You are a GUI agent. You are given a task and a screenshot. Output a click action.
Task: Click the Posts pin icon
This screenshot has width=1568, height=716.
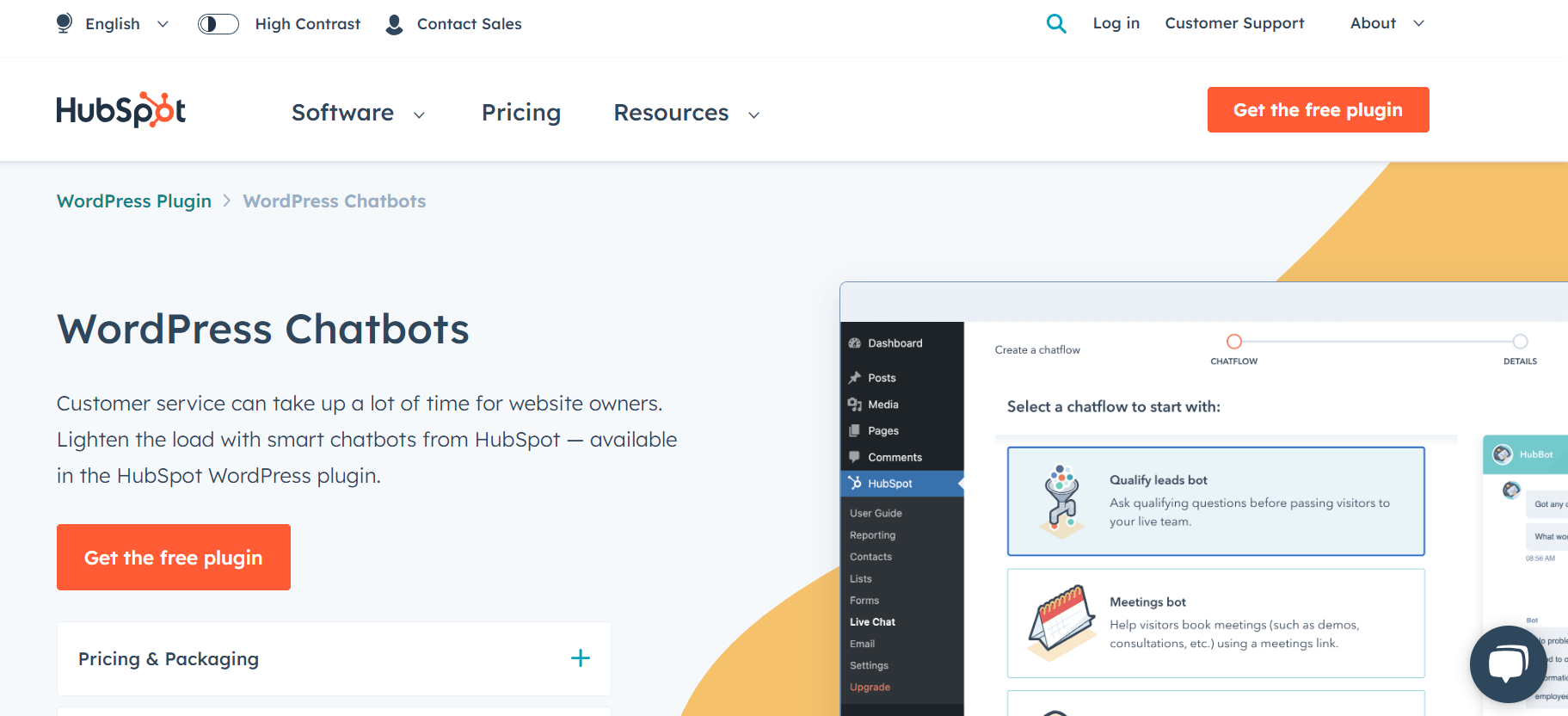pyautogui.click(x=855, y=378)
